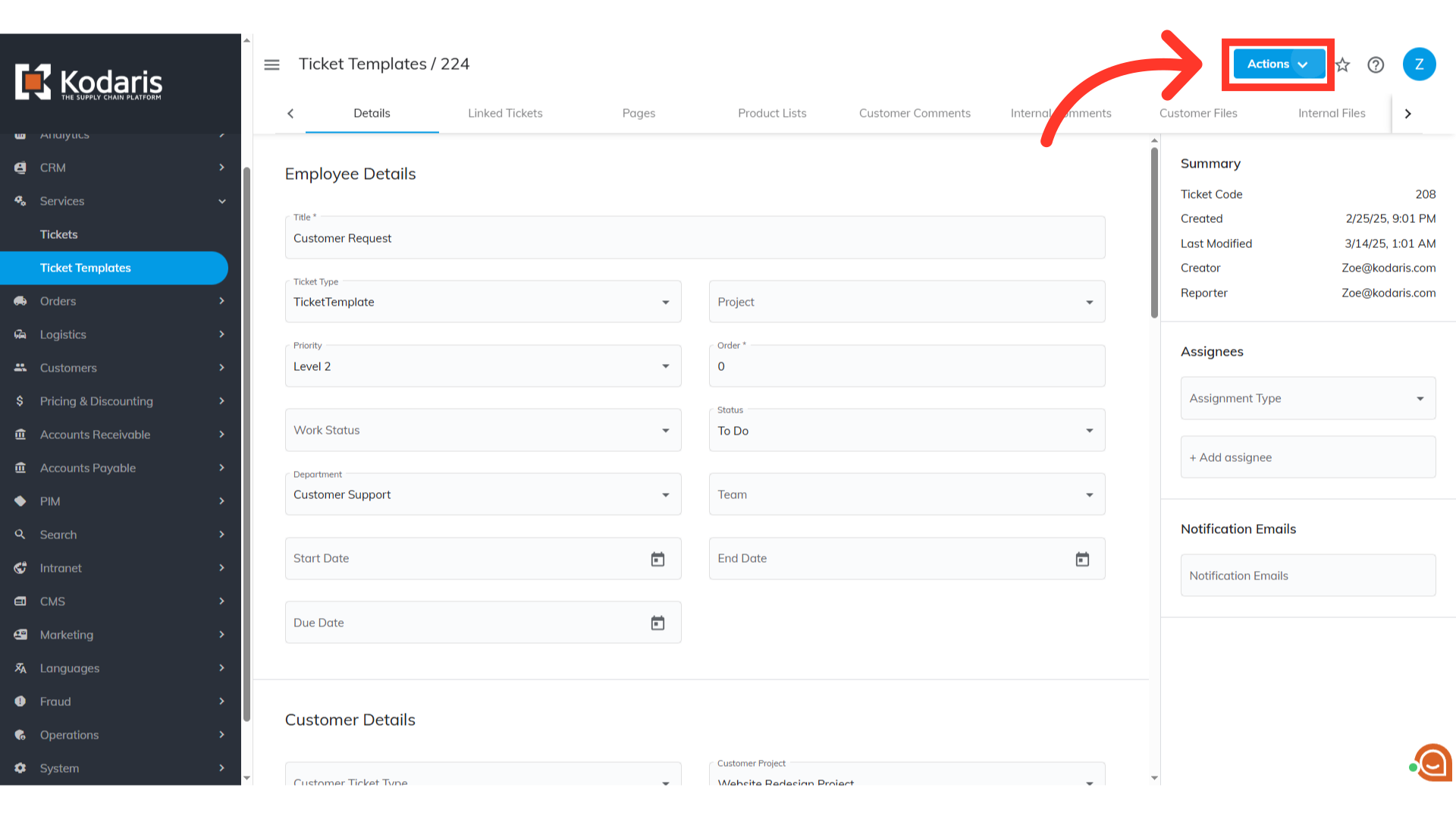The height and width of the screenshot is (819, 1456).
Task: Open the Status To Do dropdown
Action: coord(906,431)
